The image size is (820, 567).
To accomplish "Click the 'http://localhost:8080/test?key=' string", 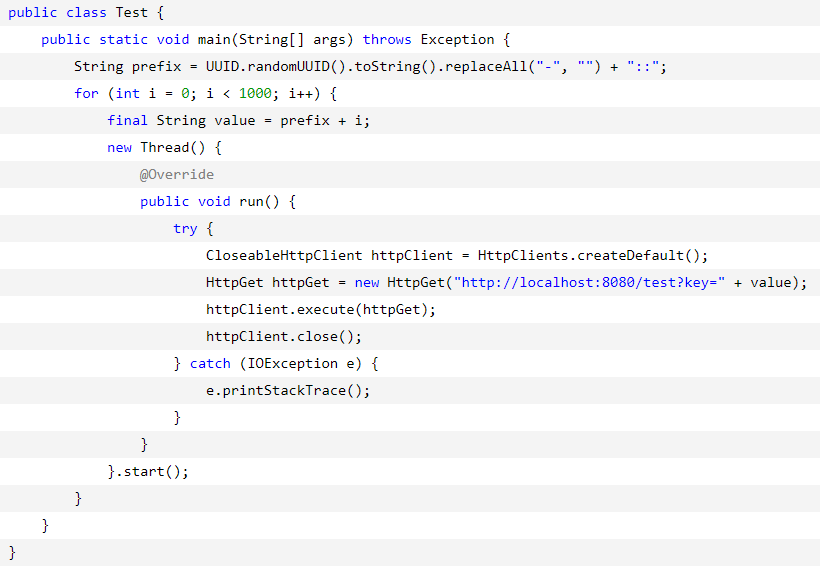I will [589, 283].
